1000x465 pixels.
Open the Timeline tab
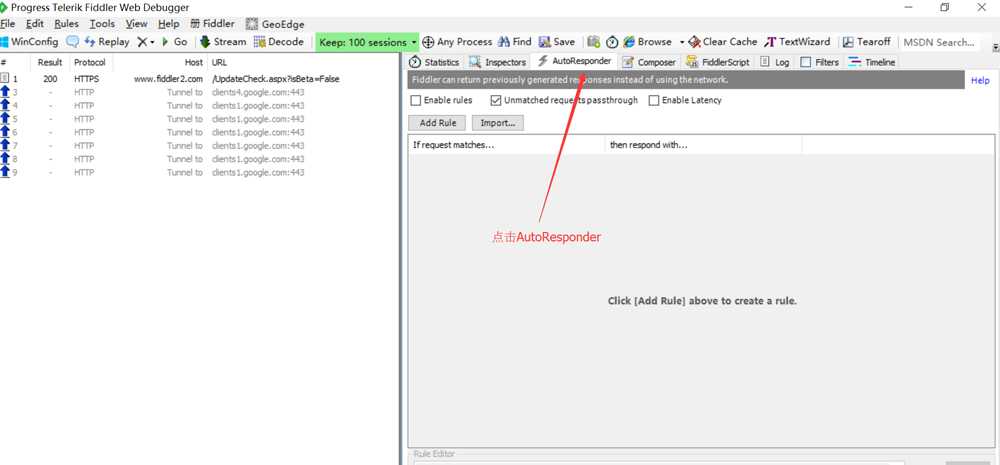click(871, 62)
